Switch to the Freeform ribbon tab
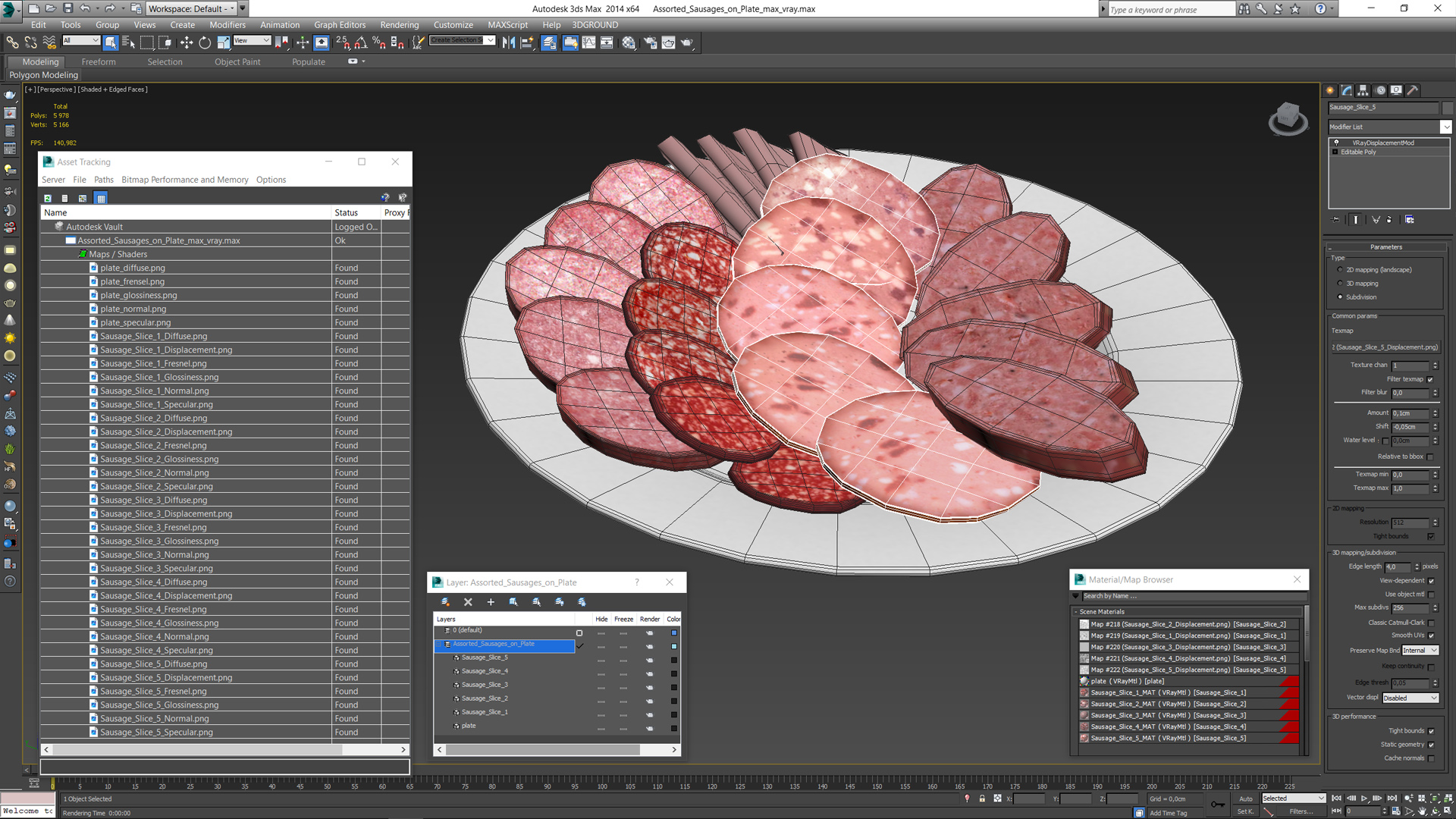 click(x=99, y=61)
